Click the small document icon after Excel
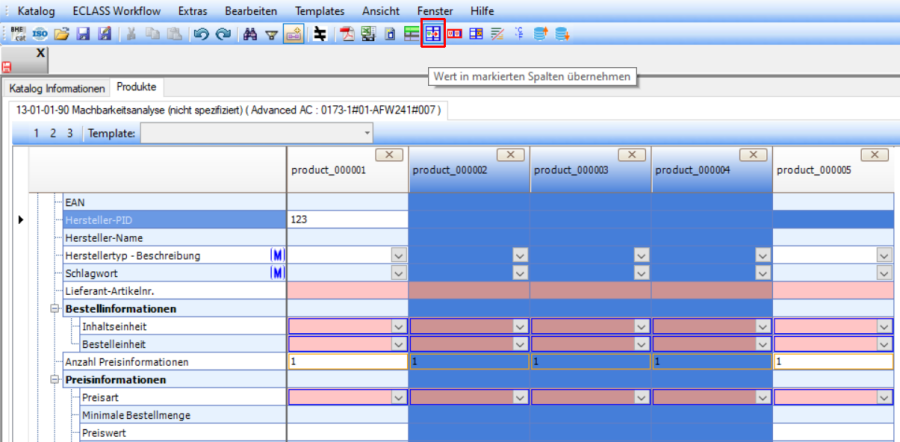Viewport: 900px width, 442px height. (390, 34)
